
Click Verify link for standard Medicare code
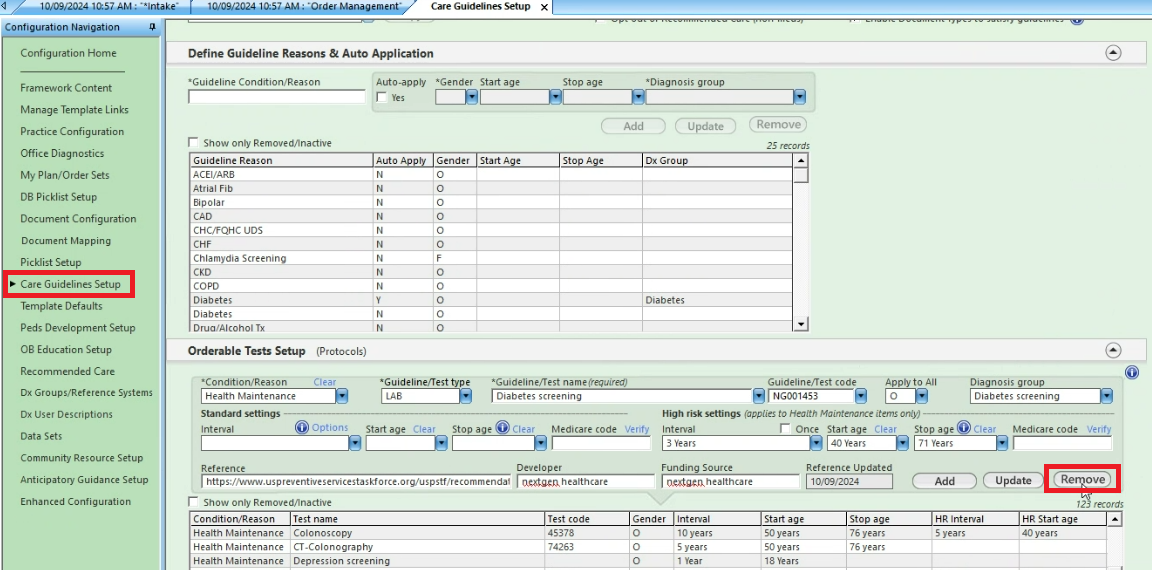tap(638, 429)
